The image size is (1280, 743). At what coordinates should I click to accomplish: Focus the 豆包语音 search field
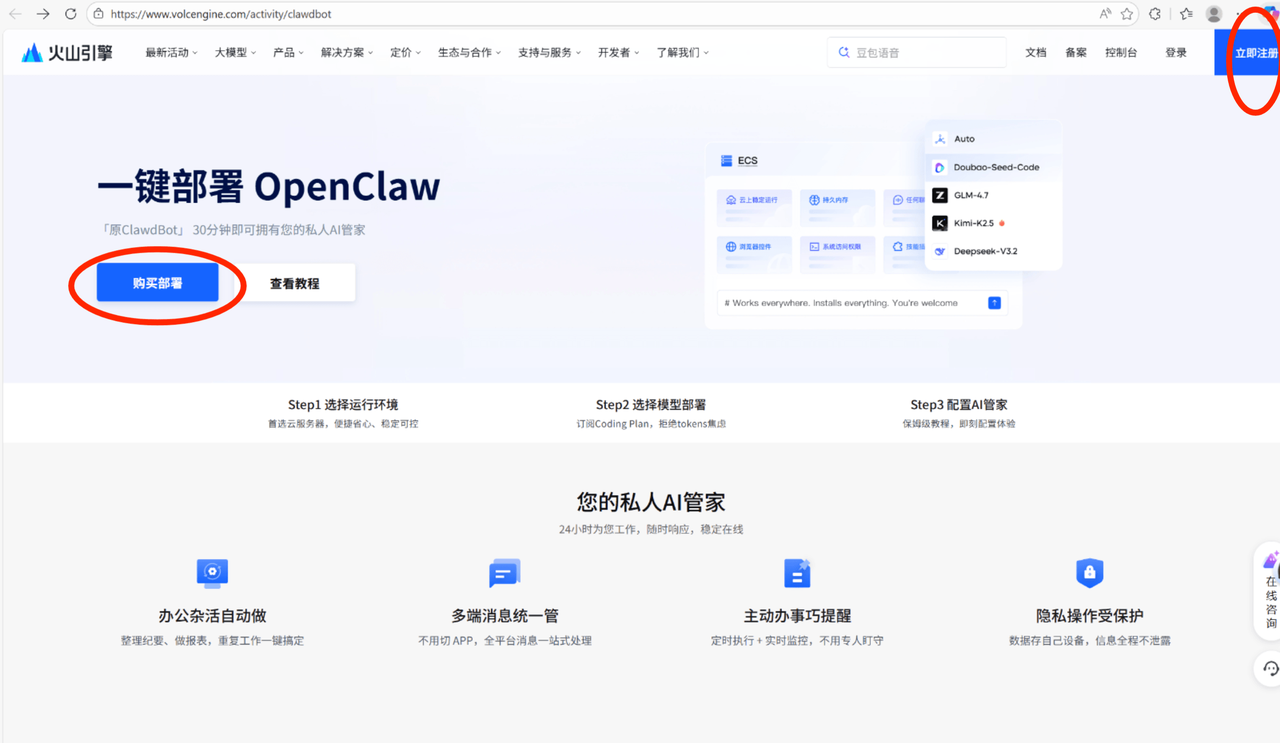917,52
